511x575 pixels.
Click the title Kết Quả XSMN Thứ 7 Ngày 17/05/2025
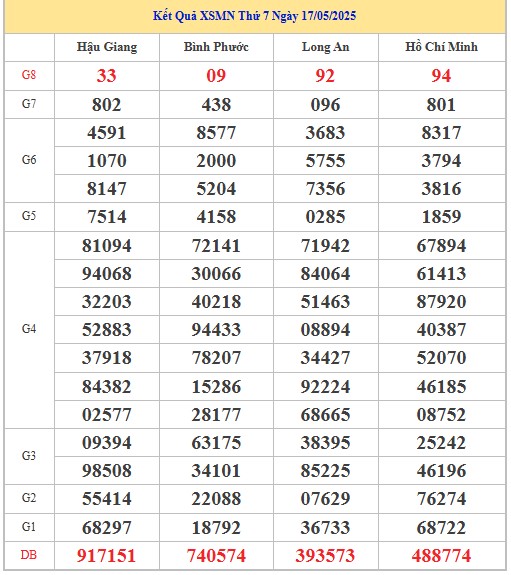tap(254, 16)
